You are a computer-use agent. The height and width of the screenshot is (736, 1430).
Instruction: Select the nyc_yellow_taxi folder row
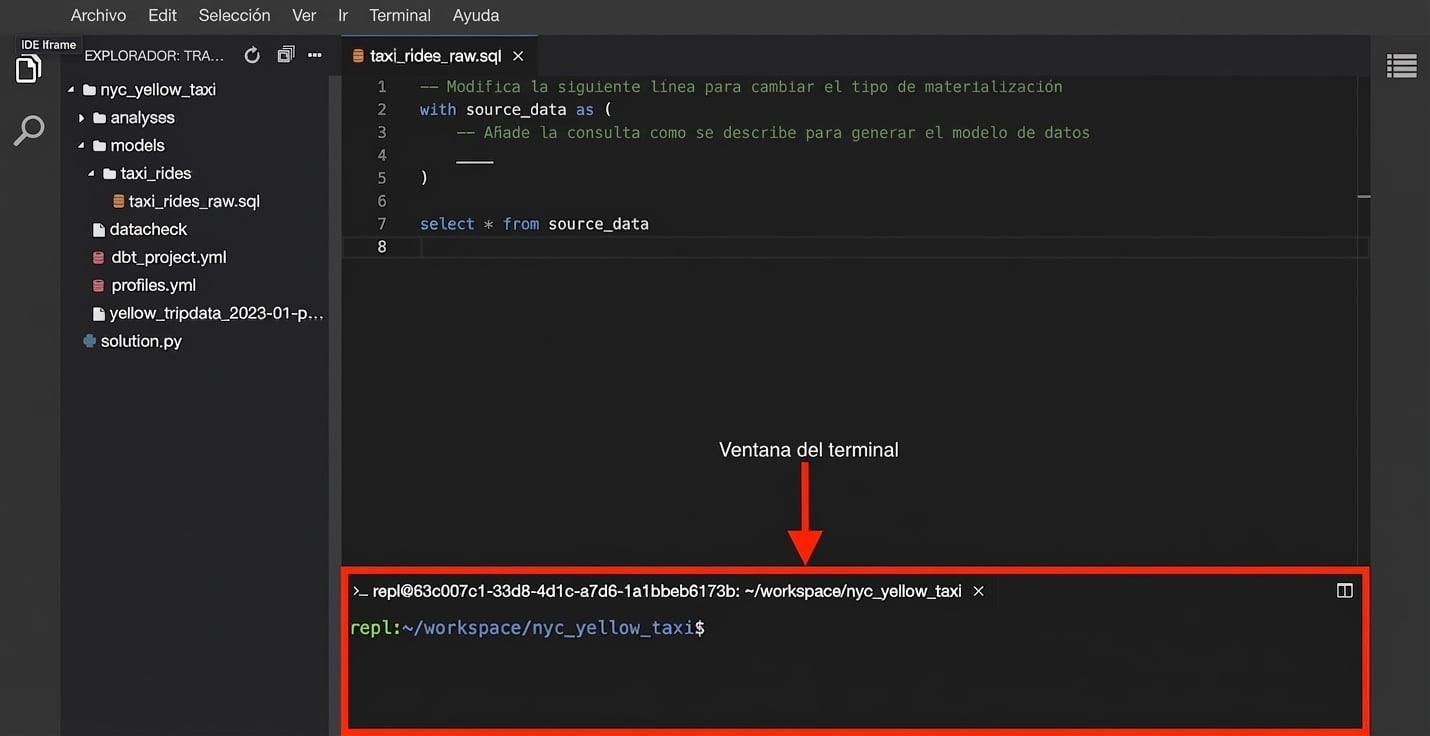158,89
